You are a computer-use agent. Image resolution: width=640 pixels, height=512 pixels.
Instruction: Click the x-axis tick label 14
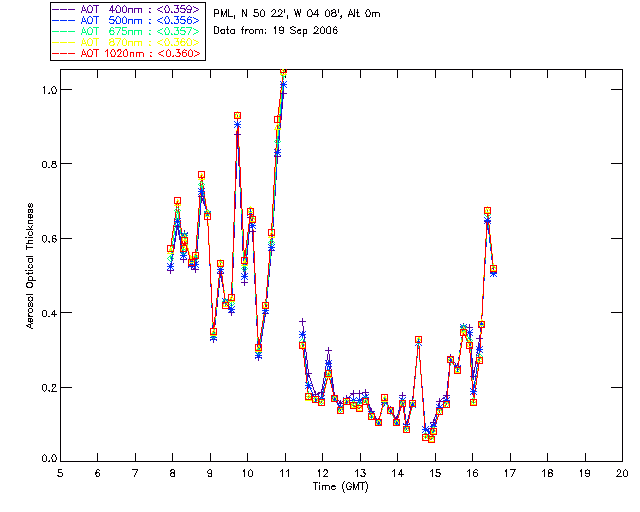(398, 473)
